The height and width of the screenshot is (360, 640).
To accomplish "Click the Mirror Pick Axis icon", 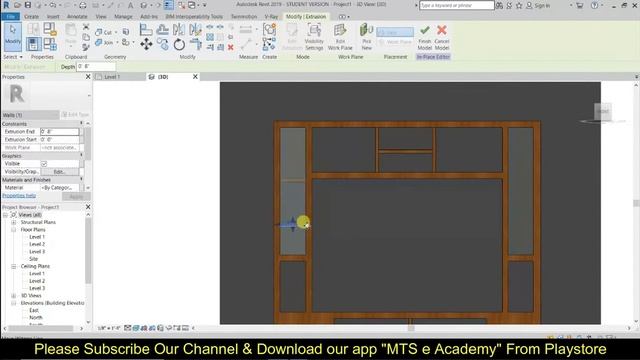I will pos(179,29).
